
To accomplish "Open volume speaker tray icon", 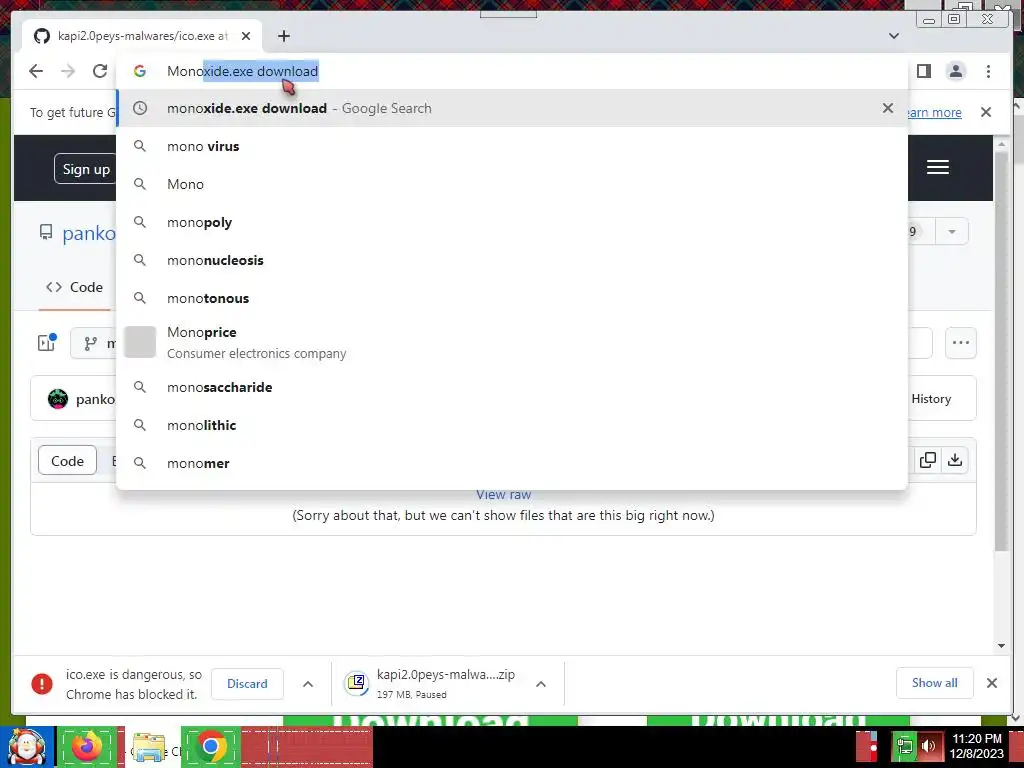I will coord(928,746).
